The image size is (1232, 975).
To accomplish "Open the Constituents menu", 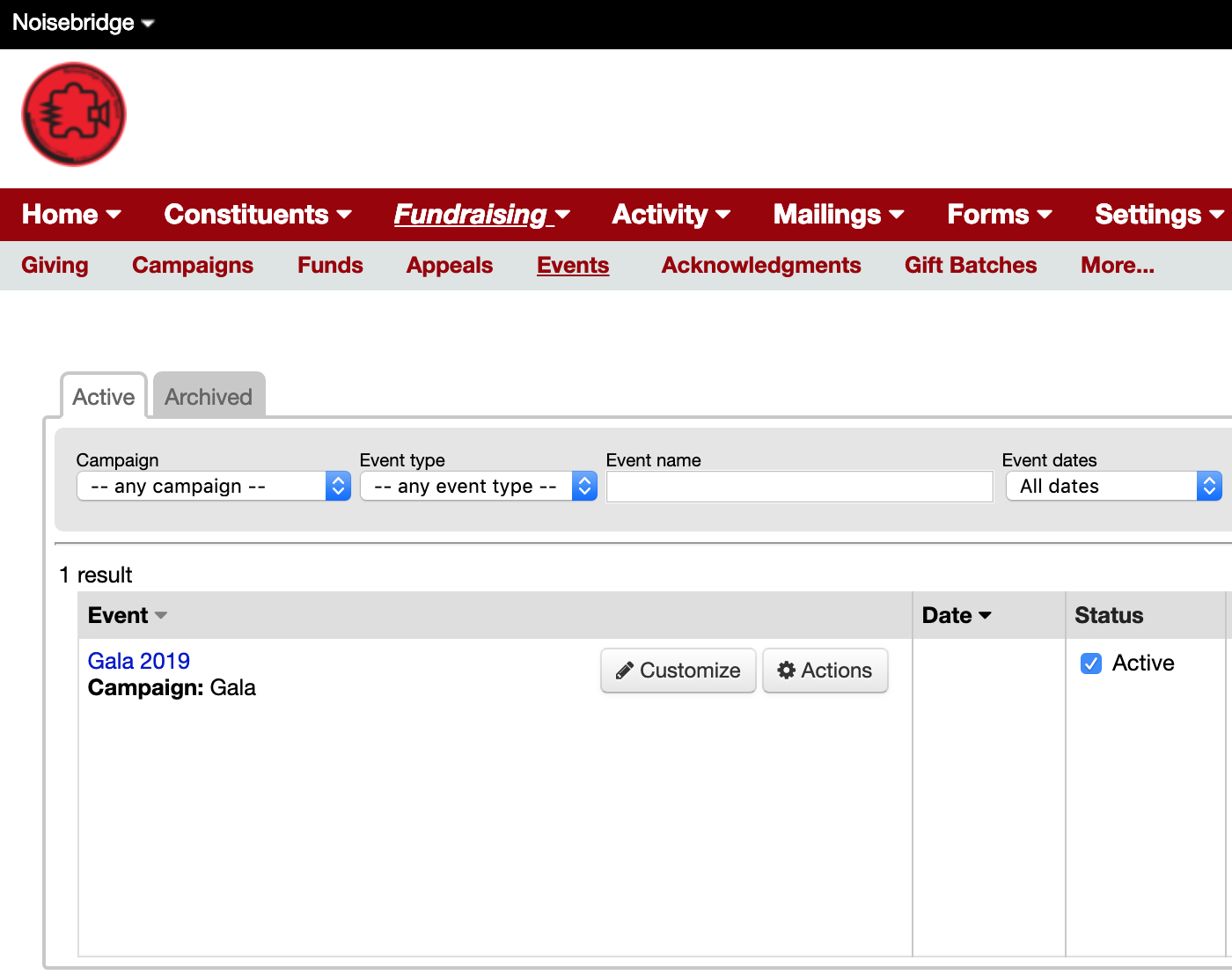I will click(258, 215).
